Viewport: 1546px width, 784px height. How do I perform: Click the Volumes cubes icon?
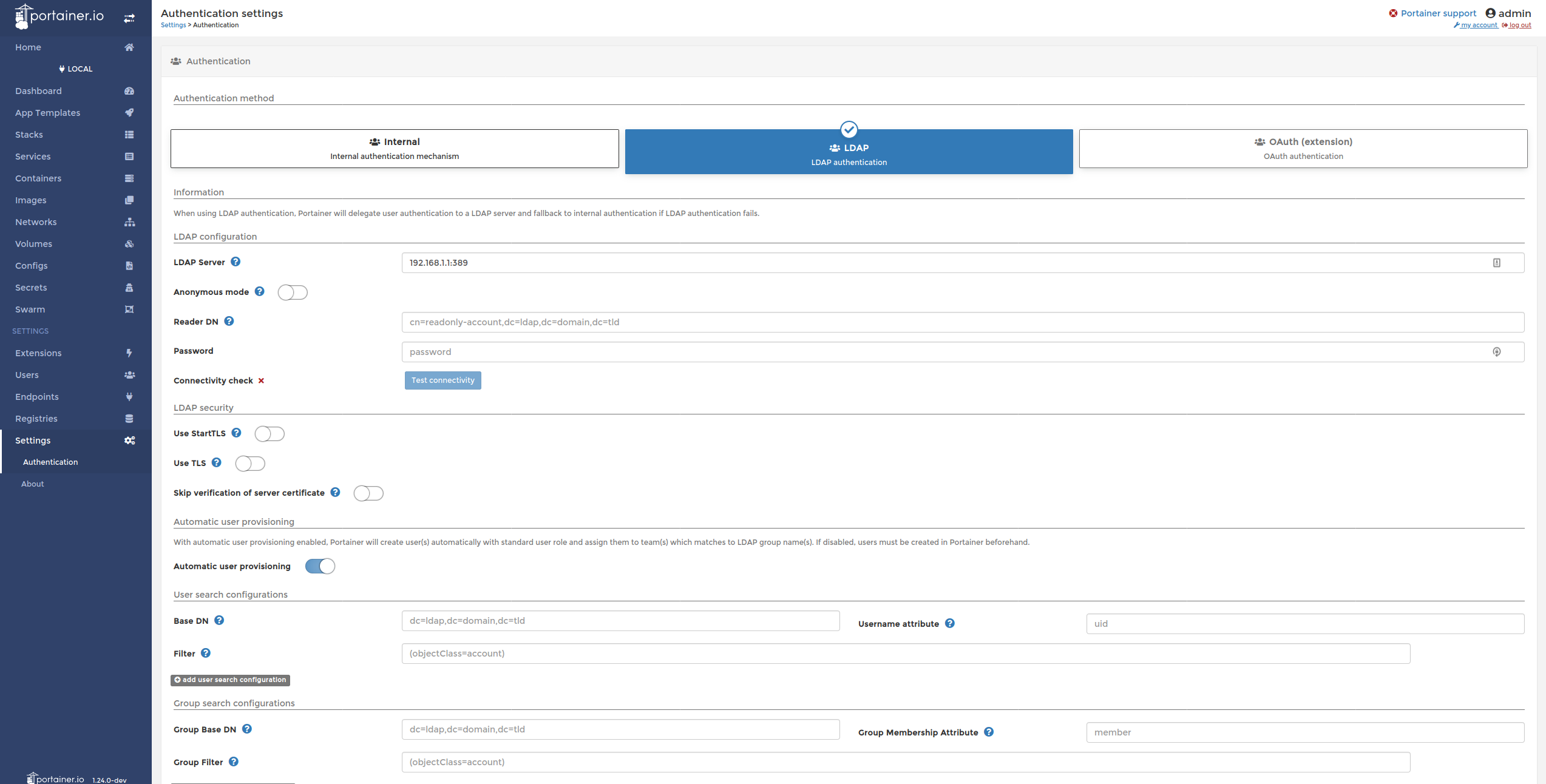pyautogui.click(x=129, y=244)
